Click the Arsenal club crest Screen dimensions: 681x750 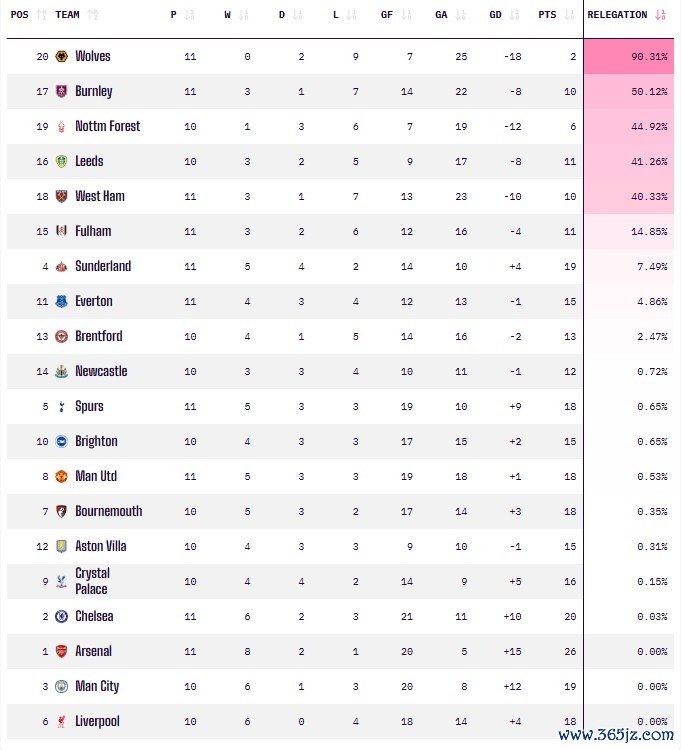62,652
